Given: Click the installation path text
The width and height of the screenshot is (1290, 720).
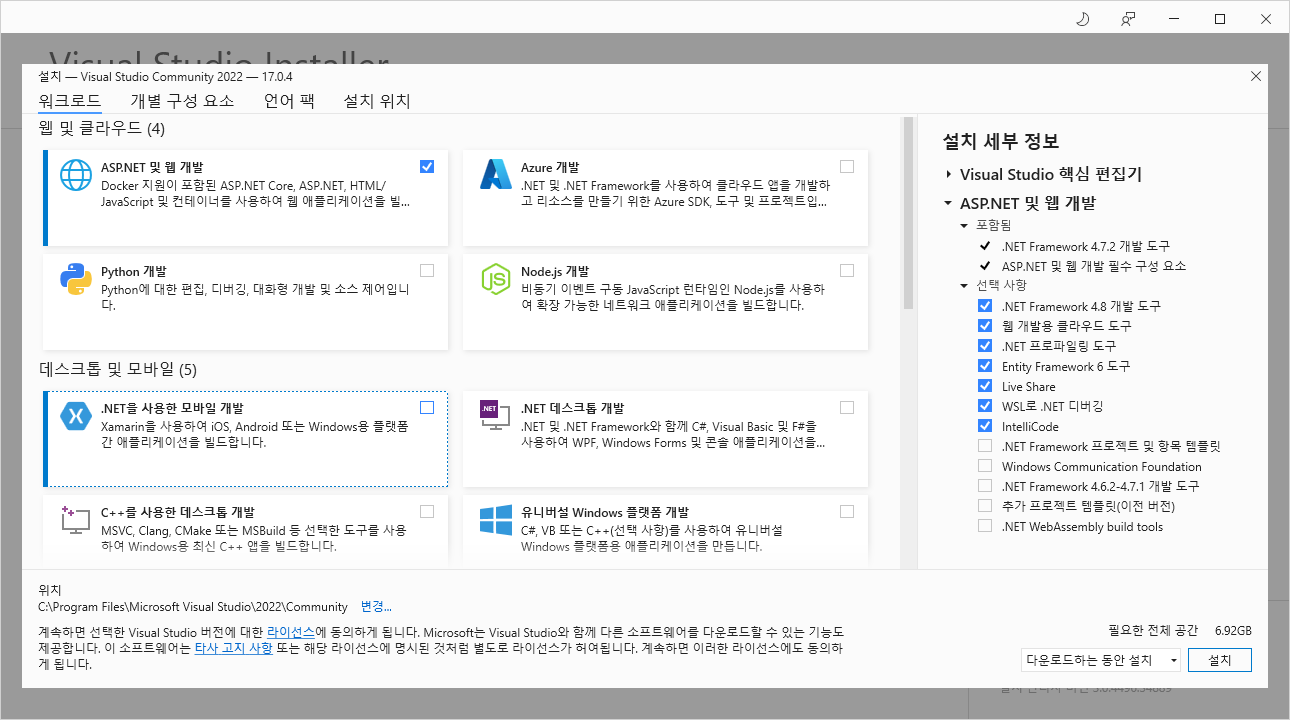Looking at the screenshot, I should click(x=193, y=607).
